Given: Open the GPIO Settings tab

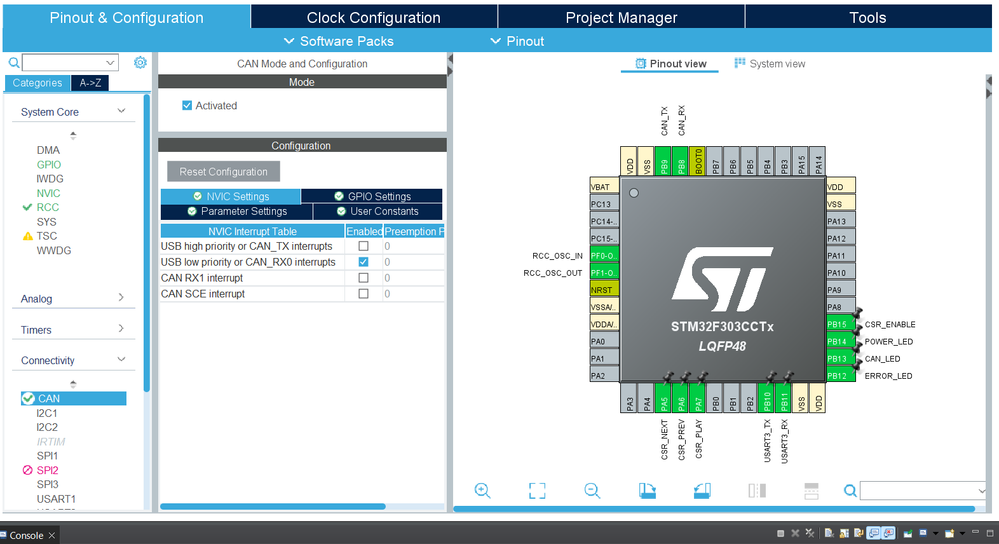Looking at the screenshot, I should (x=371, y=196).
